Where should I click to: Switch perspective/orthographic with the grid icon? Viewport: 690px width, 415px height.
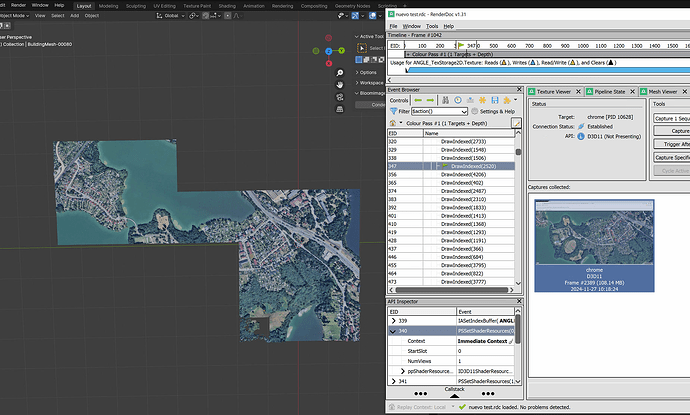click(x=340, y=109)
